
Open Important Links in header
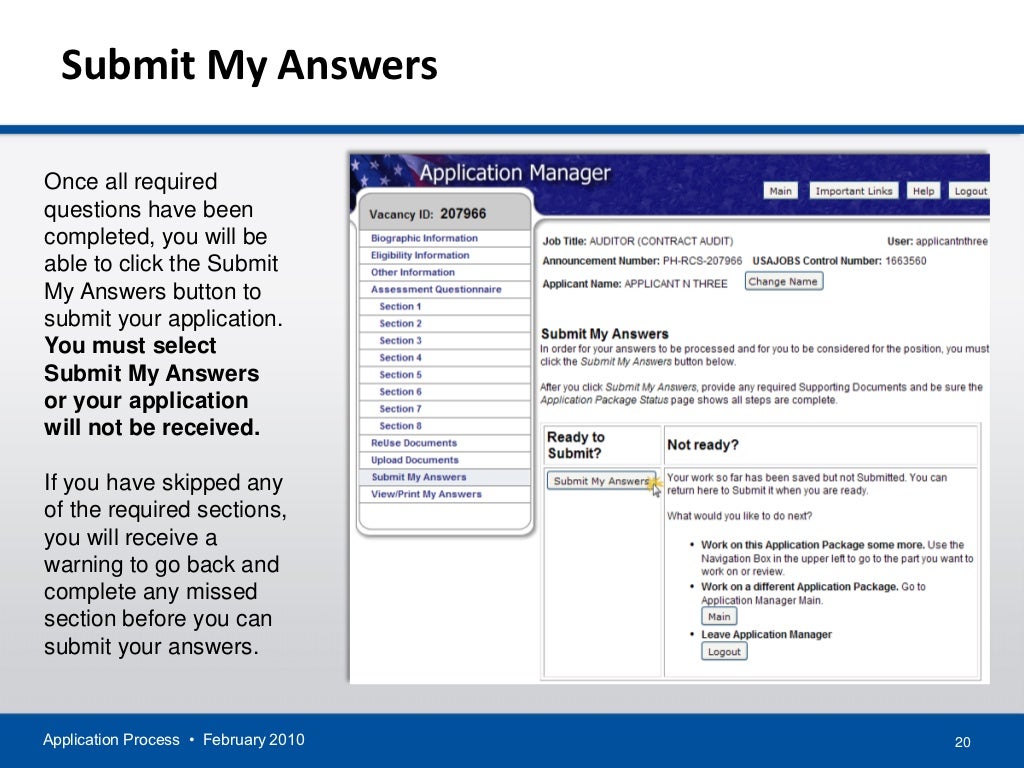pyautogui.click(x=854, y=191)
